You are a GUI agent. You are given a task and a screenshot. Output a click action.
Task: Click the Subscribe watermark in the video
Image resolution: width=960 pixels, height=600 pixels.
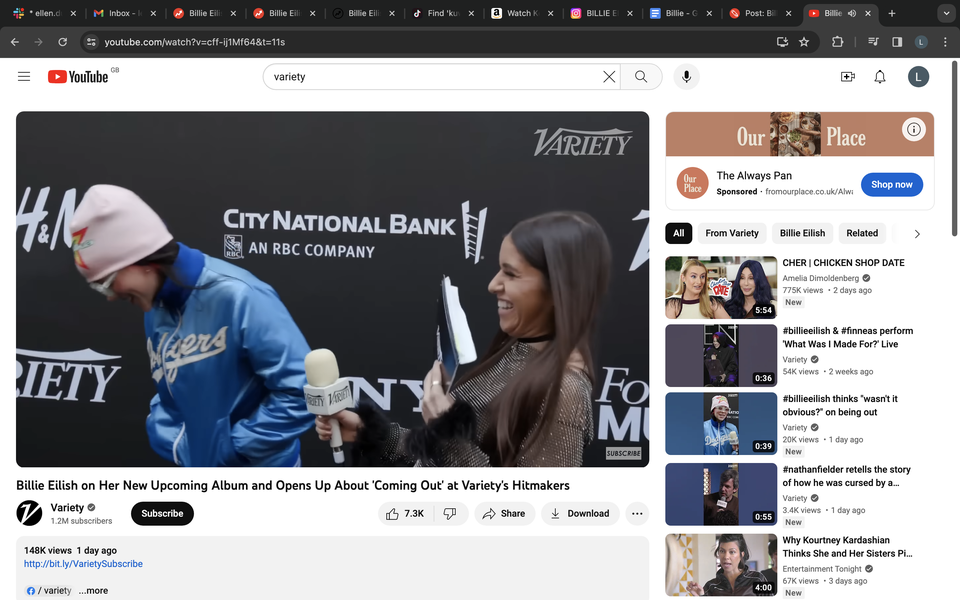[x=623, y=453]
